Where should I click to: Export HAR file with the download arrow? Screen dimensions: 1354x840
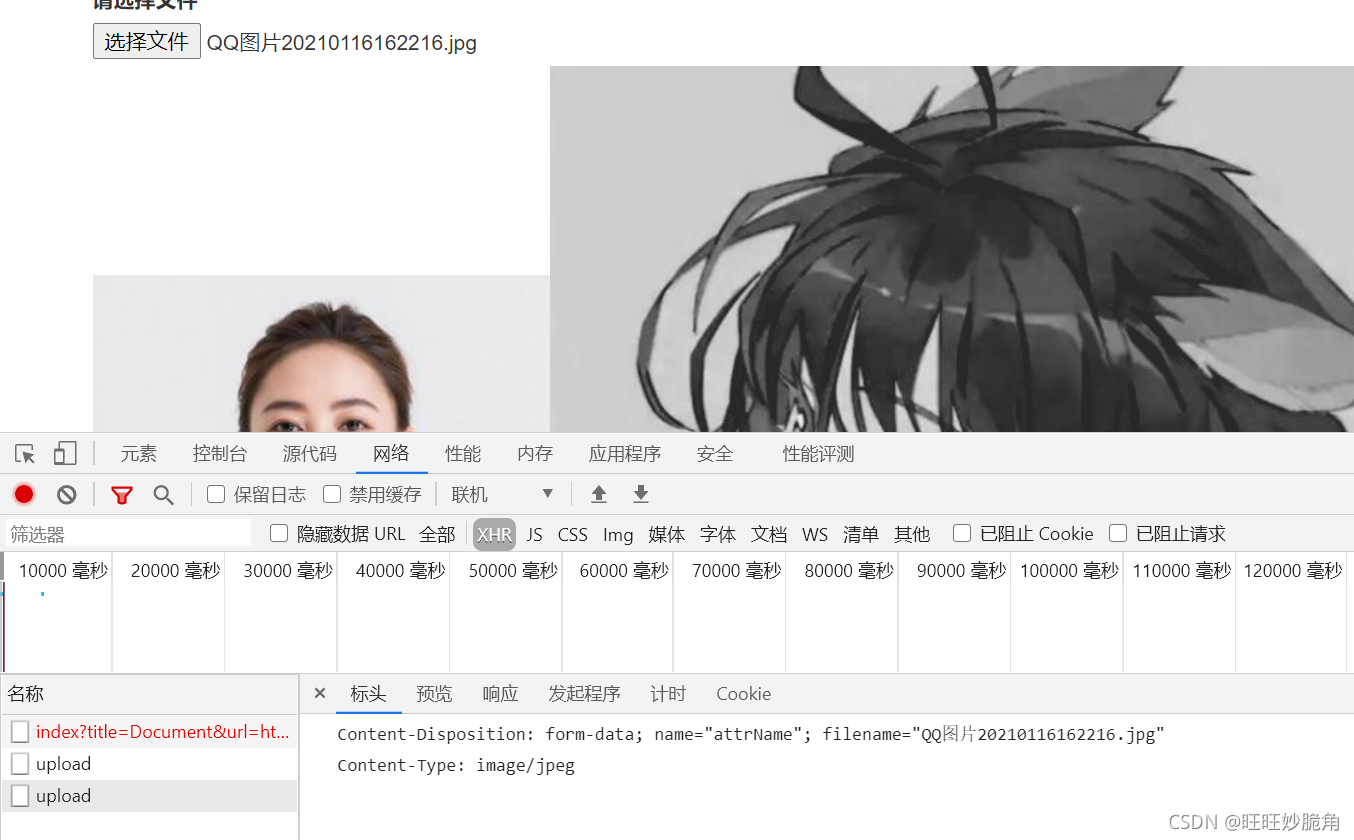[x=641, y=494]
